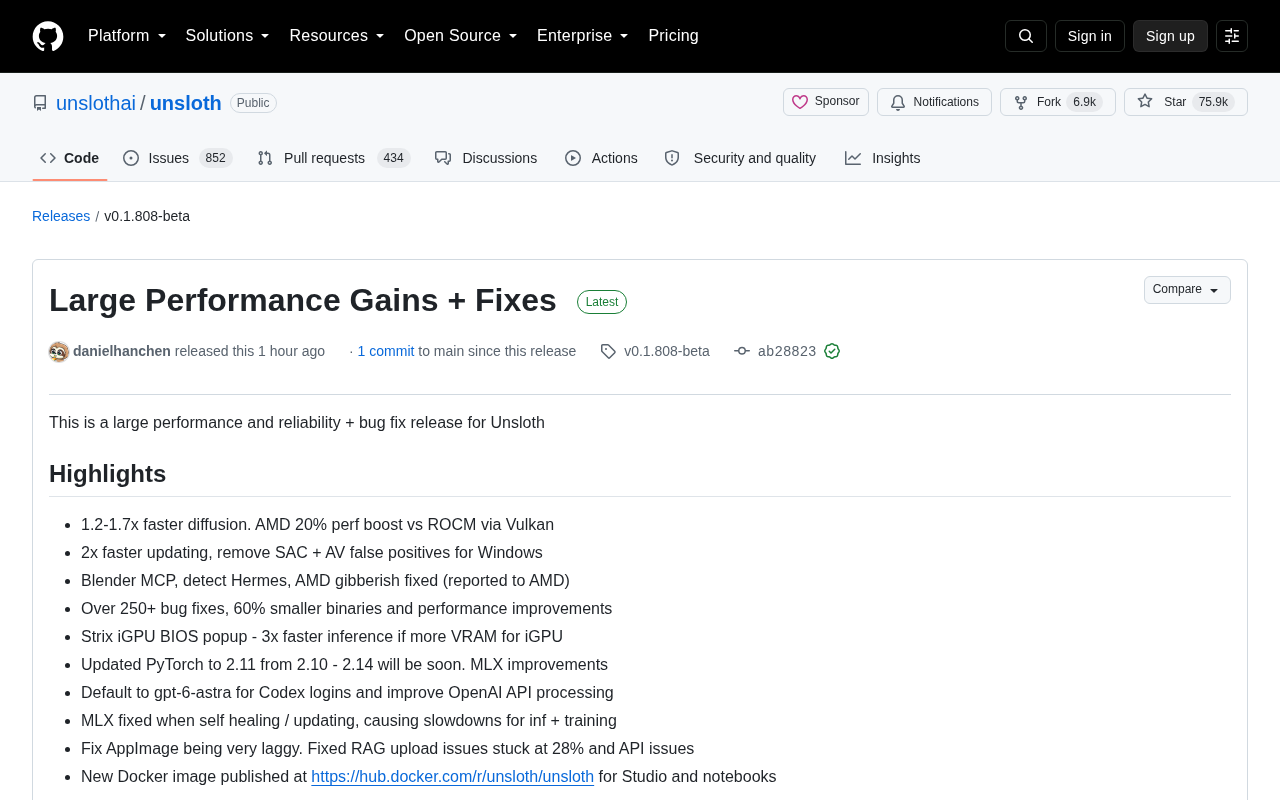Viewport: 1280px width, 800px height.
Task: Star the unsloth repository
Action: tap(1186, 102)
